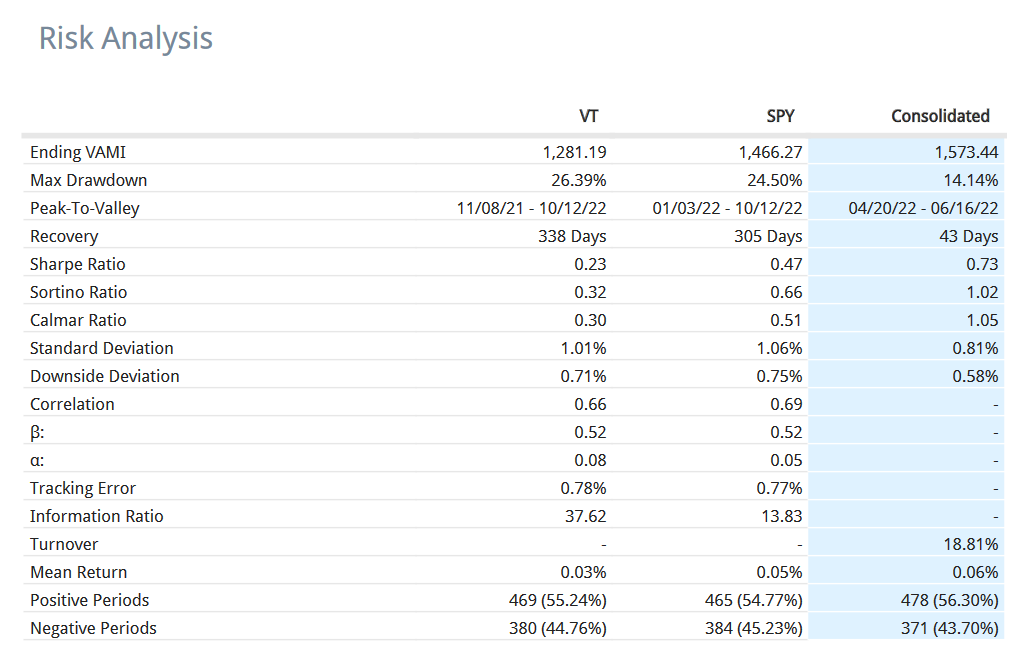Select the SPY column header
Image resolution: width=1025 pixels, height=649 pixels.
pos(781,116)
